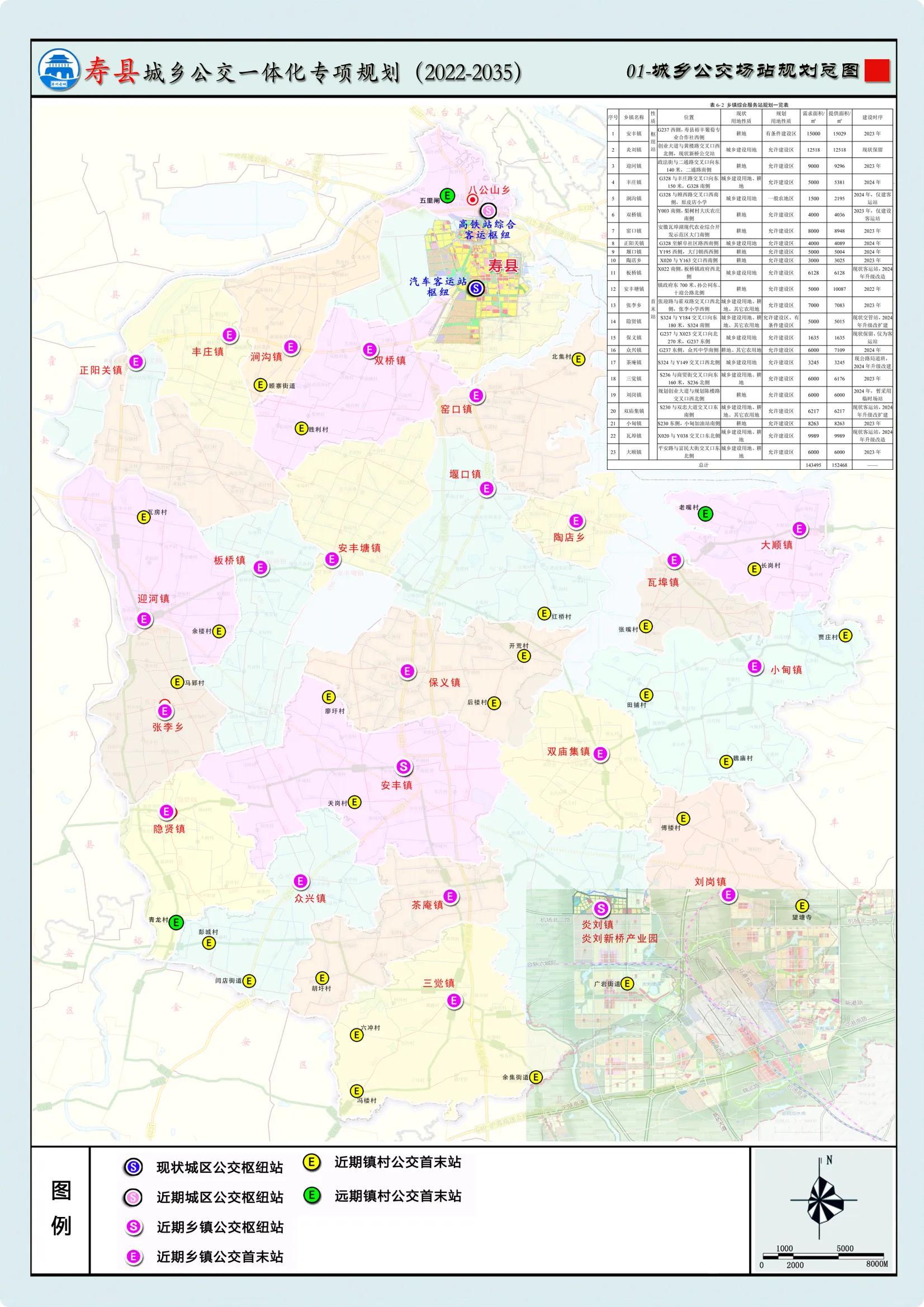Image resolution: width=924 pixels, height=1307 pixels.
Task: Select the E marker beside 丰庄镇
Action: coord(230,334)
